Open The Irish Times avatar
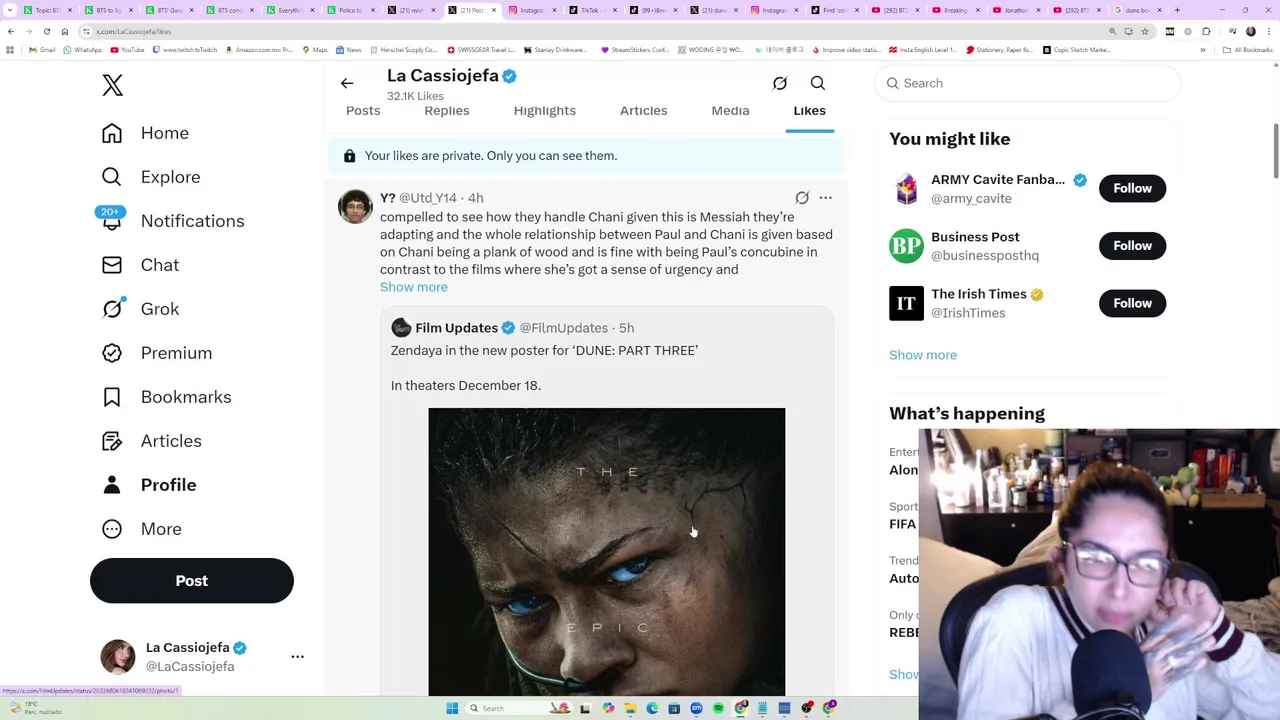This screenshot has width=1280, height=720. 906,303
